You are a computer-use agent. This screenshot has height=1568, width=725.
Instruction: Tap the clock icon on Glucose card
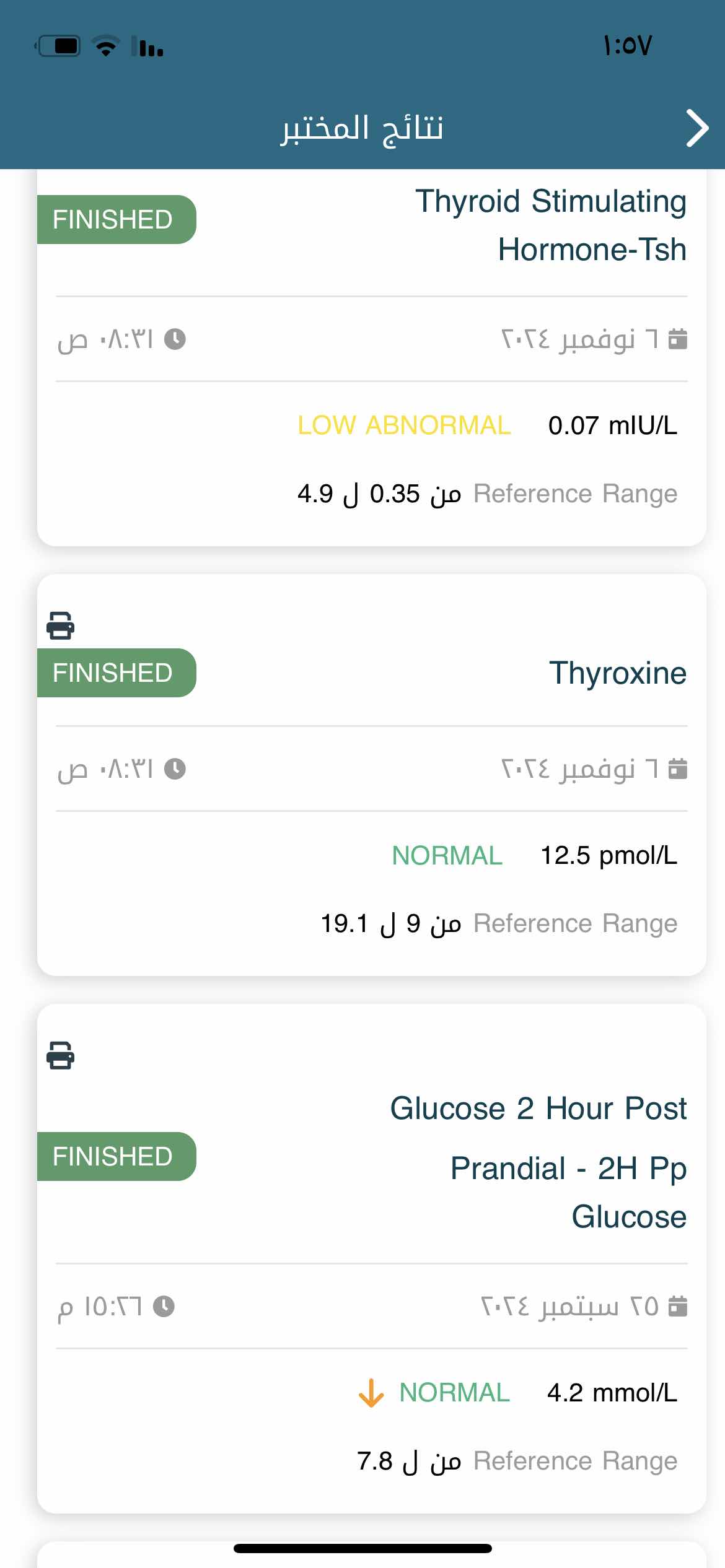[164, 1307]
